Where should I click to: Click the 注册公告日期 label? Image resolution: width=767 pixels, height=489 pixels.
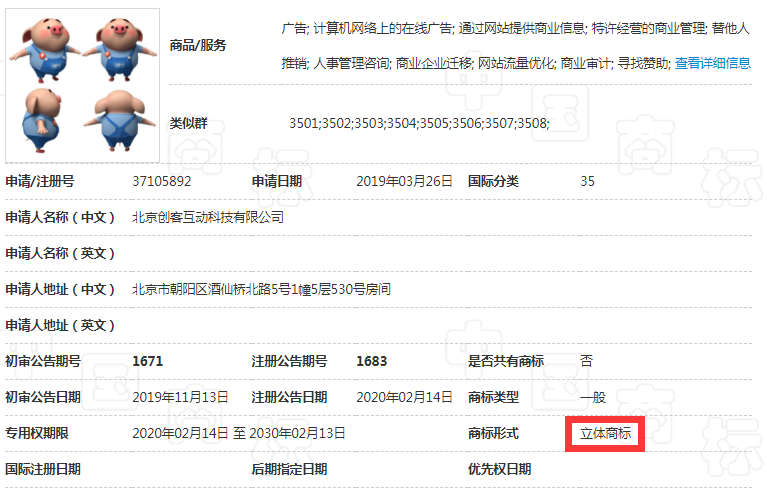point(289,397)
